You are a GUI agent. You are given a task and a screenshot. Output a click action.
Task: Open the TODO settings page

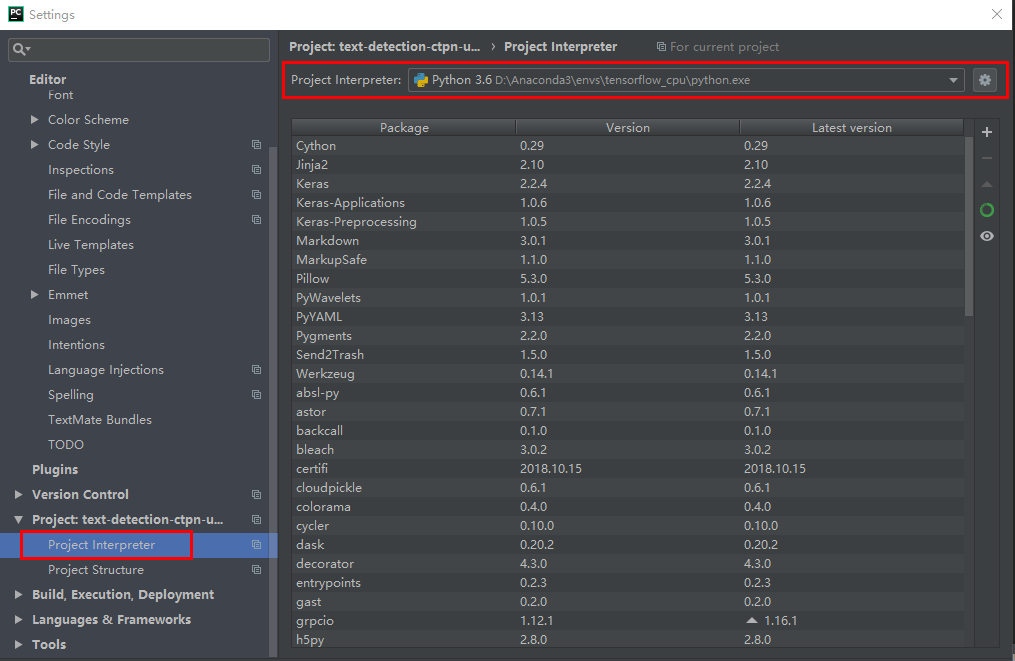(66, 445)
